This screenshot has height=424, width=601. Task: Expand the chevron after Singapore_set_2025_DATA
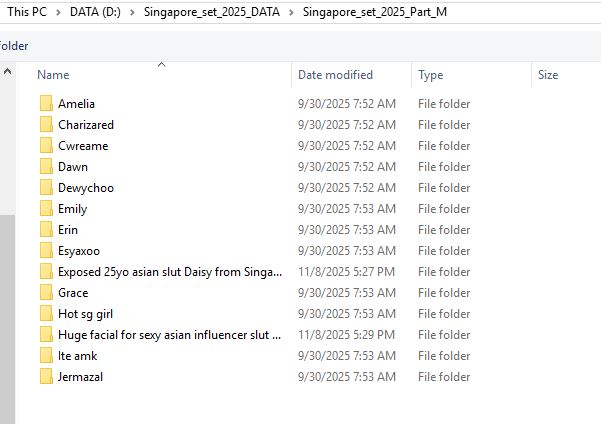tap(291, 12)
